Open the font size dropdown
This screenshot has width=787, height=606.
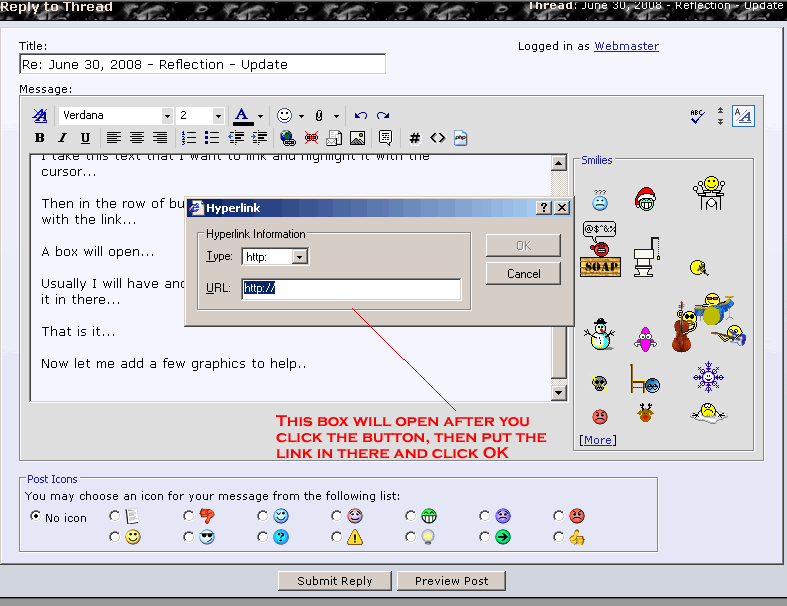click(x=217, y=116)
